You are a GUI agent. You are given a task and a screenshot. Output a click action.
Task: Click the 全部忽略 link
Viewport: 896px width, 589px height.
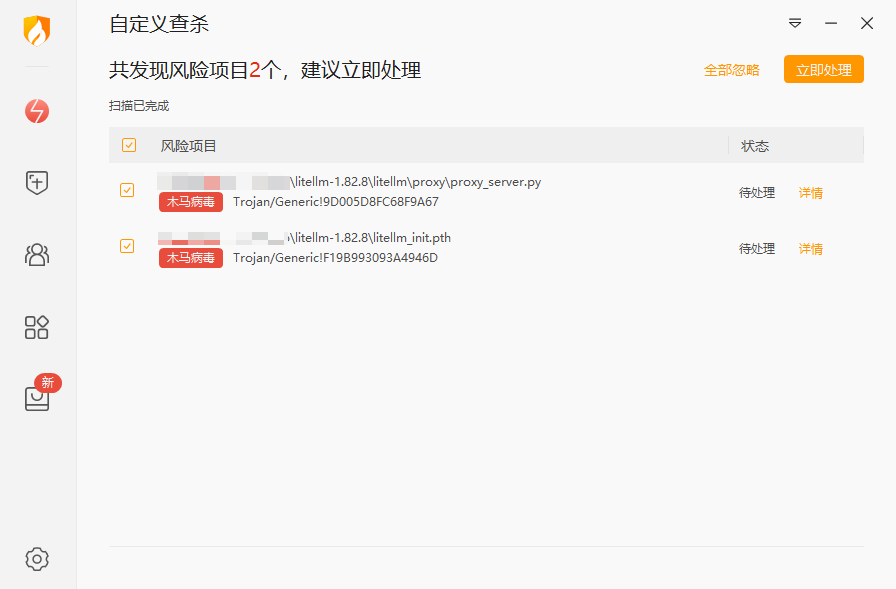tap(731, 70)
